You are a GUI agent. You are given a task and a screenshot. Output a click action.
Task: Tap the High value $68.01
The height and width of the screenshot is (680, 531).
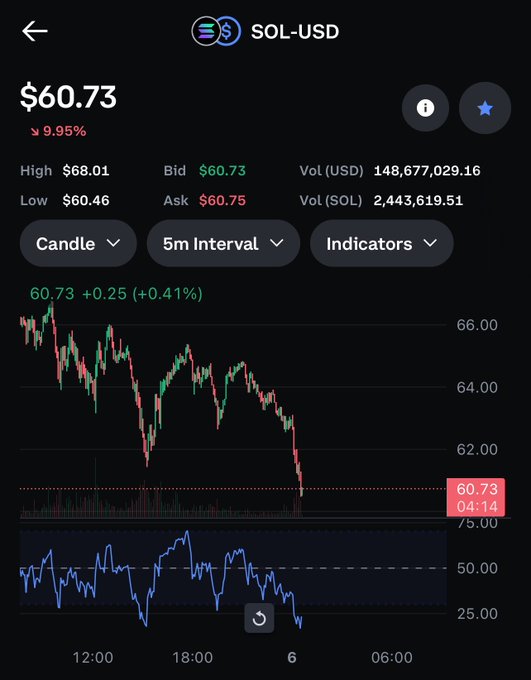click(86, 171)
